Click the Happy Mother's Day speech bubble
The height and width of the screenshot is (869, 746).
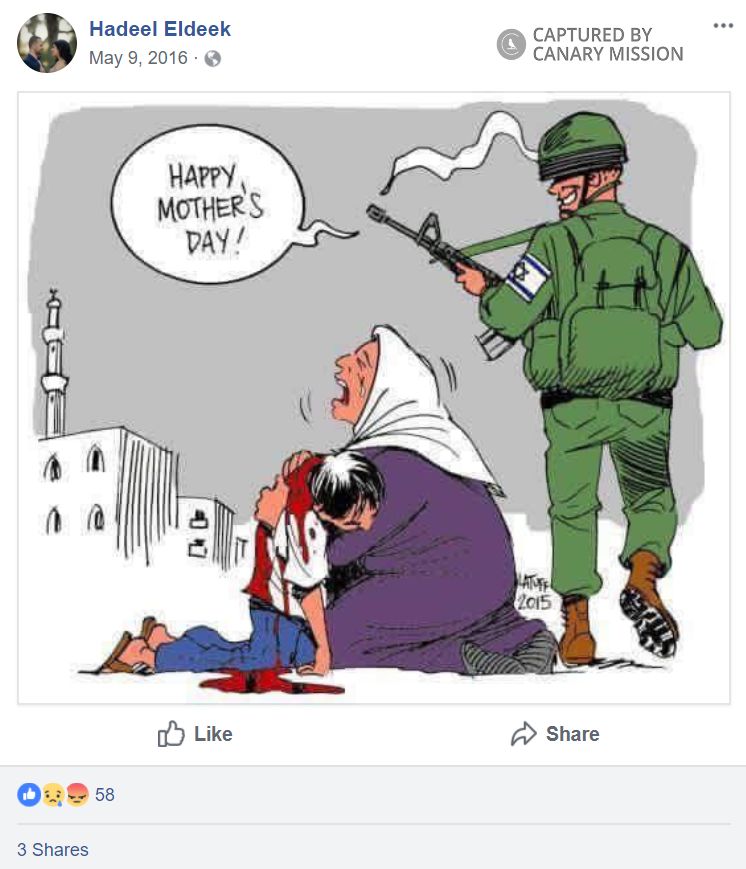(x=209, y=205)
